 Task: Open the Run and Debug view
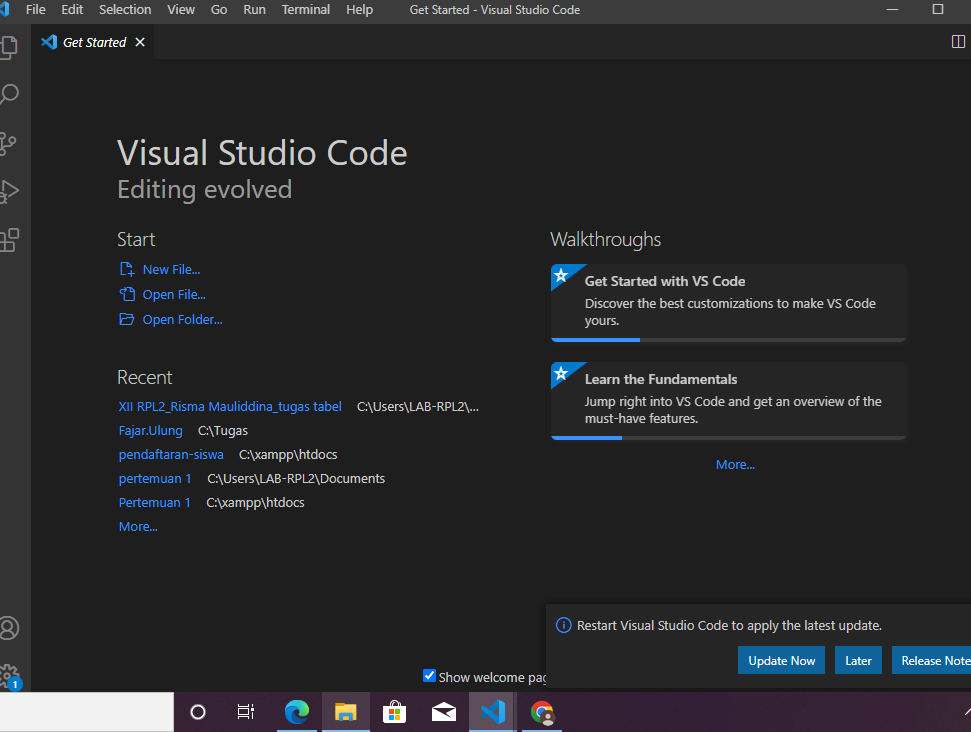9,191
